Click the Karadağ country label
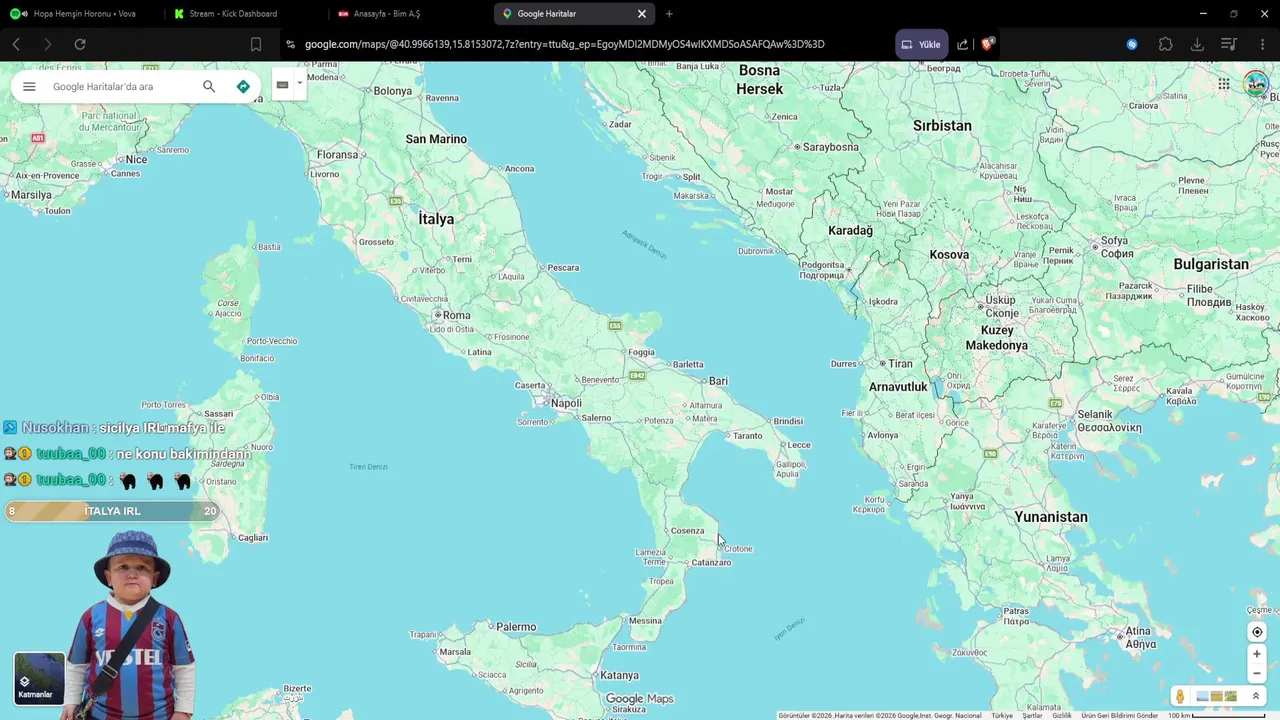The width and height of the screenshot is (1280, 720). (x=850, y=231)
